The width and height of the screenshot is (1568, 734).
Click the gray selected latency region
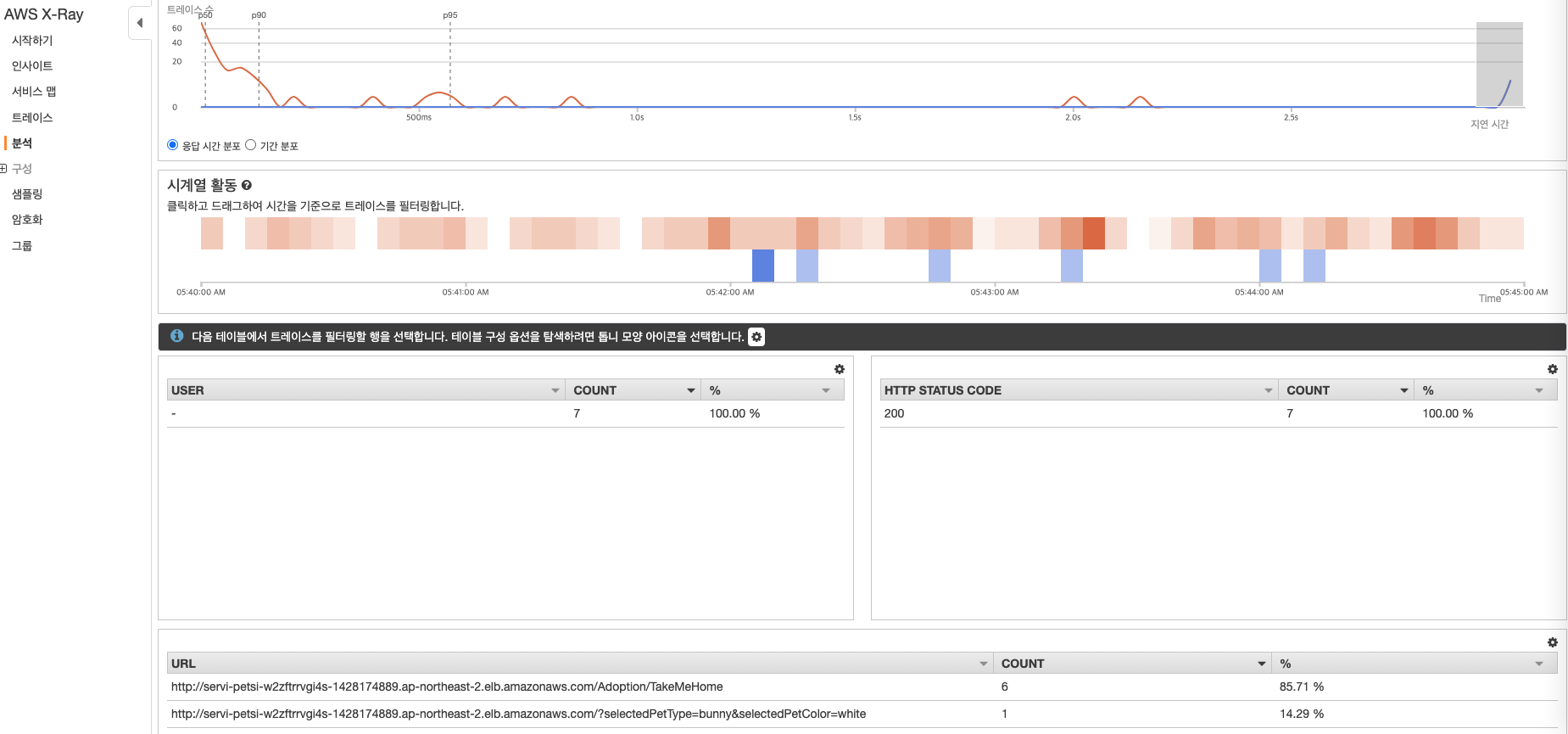1499,64
